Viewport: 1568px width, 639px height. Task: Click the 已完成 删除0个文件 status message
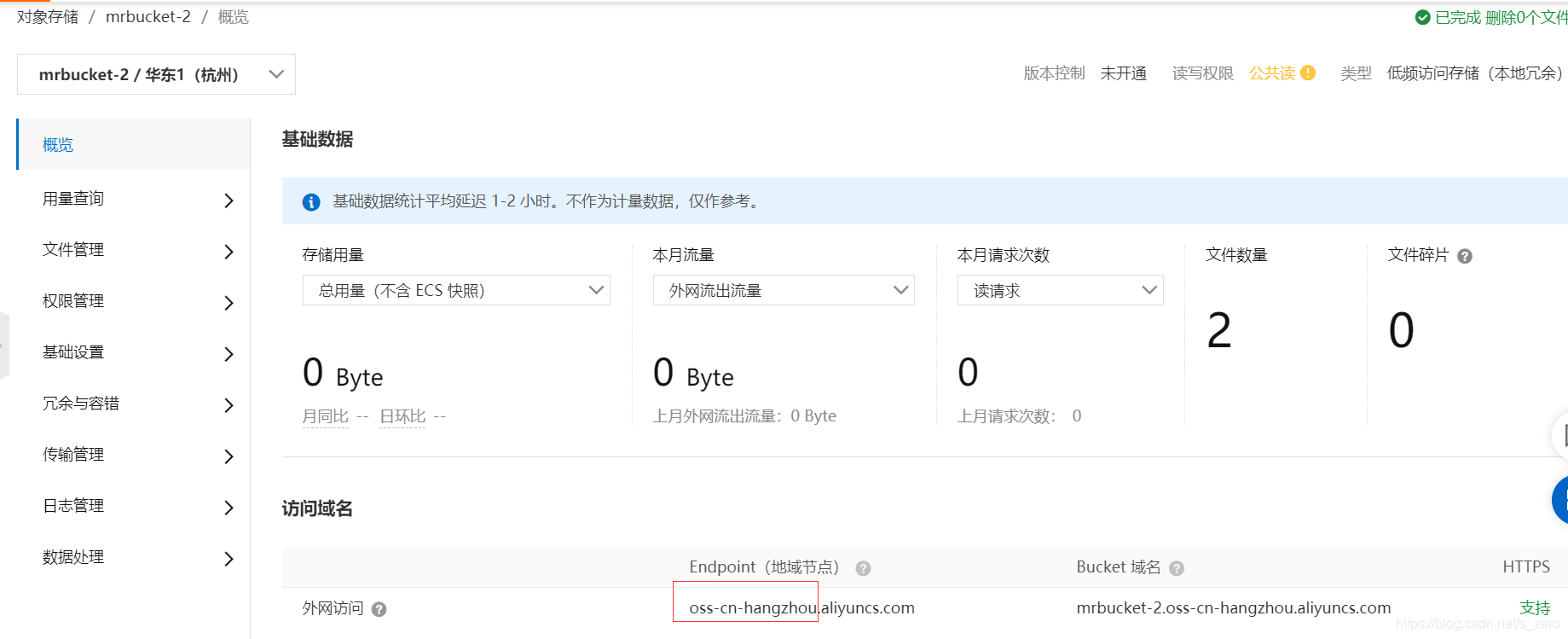[x=1501, y=17]
